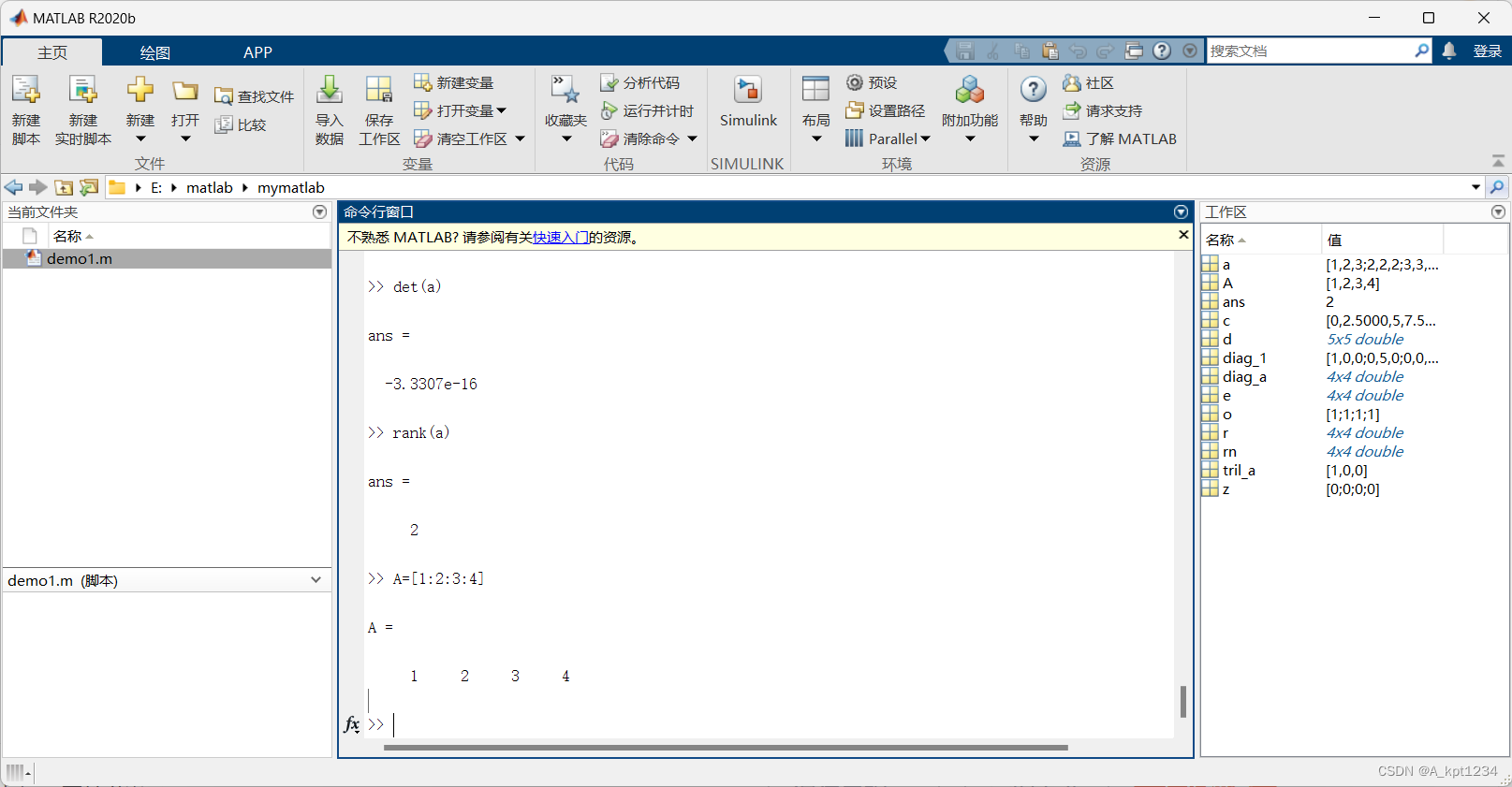This screenshot has width=1512, height=787.
Task: Open the 工作区 panel actions menu
Action: click(x=1498, y=212)
